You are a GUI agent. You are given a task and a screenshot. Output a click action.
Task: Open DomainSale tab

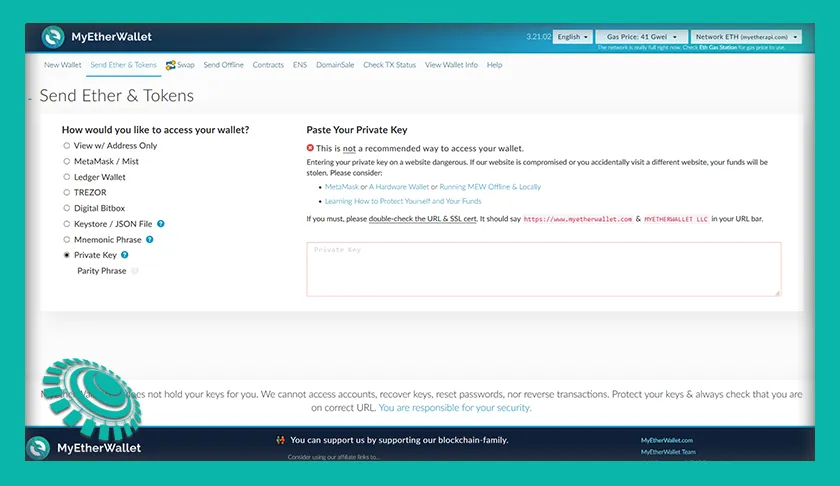point(335,65)
